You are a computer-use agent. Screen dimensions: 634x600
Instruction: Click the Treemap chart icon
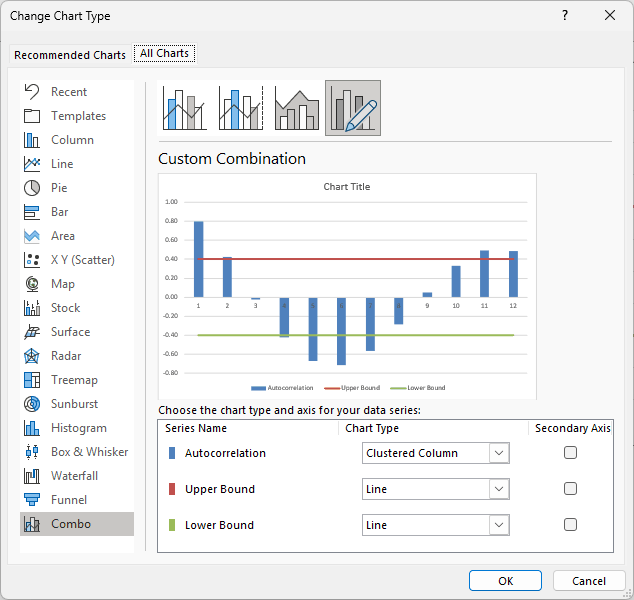32,380
